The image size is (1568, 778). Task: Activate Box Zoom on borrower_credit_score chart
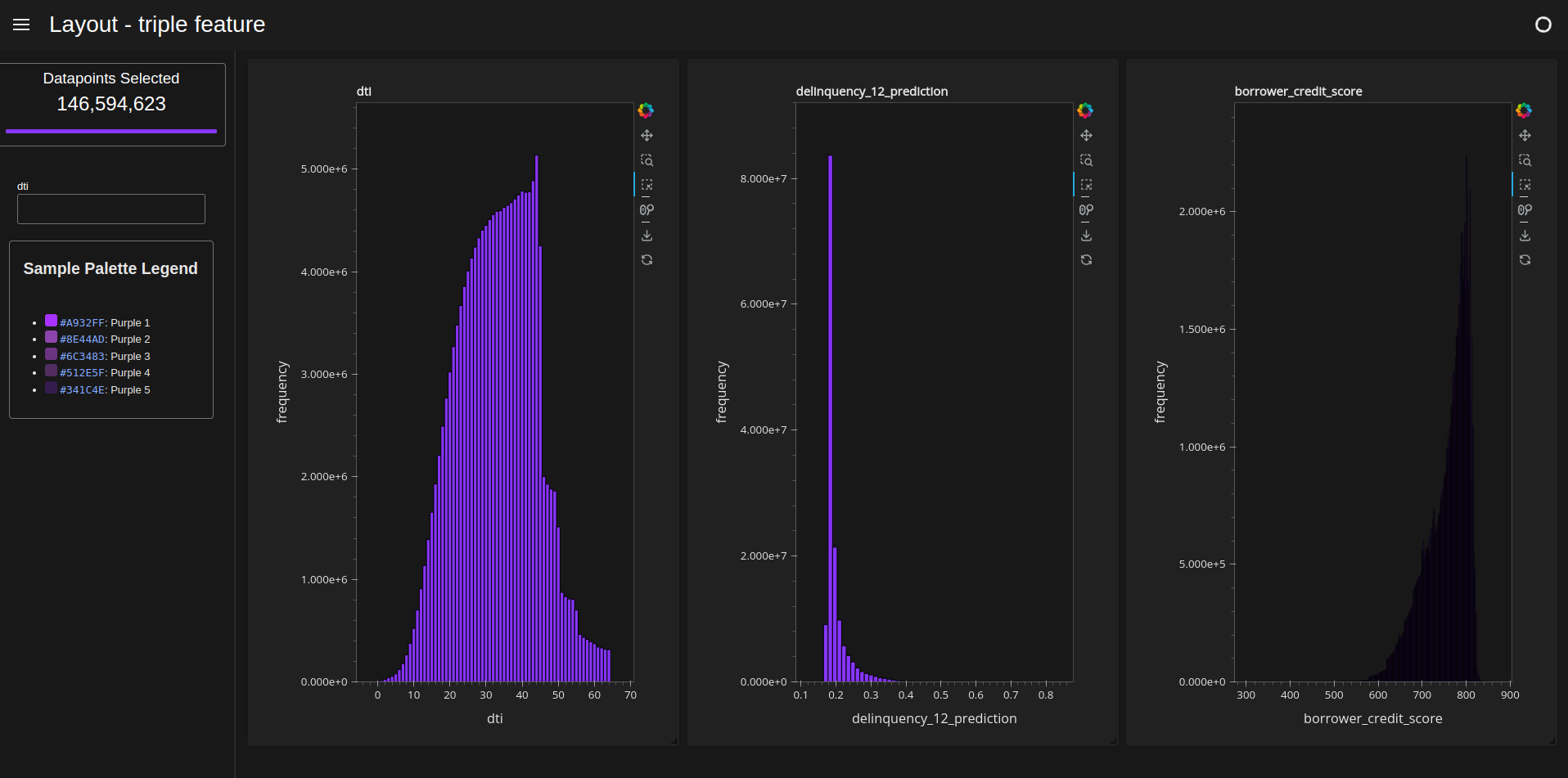(1525, 160)
